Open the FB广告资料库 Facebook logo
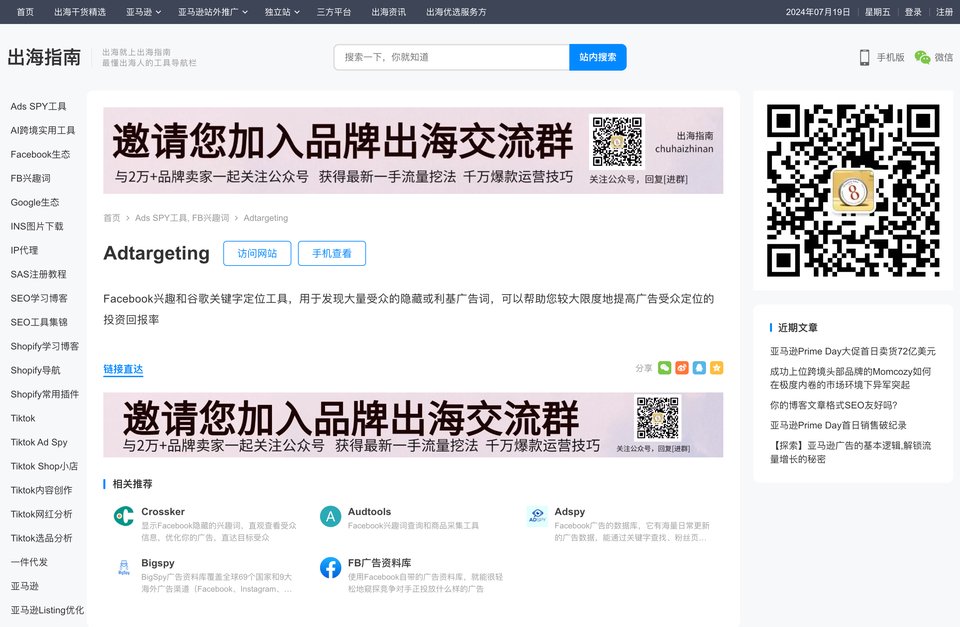The width and height of the screenshot is (960, 627). [x=331, y=568]
